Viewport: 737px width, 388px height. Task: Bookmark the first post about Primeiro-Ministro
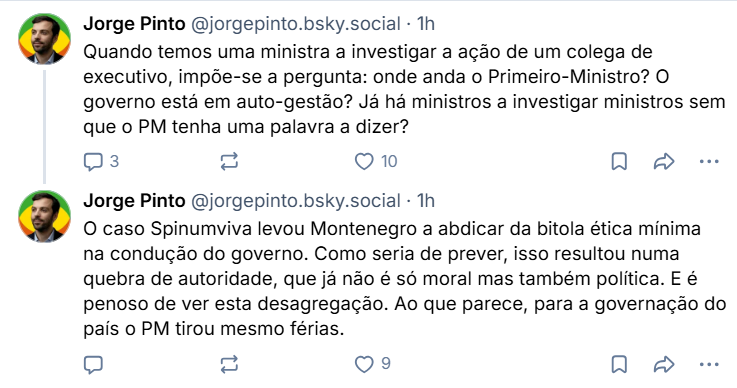tap(619, 162)
